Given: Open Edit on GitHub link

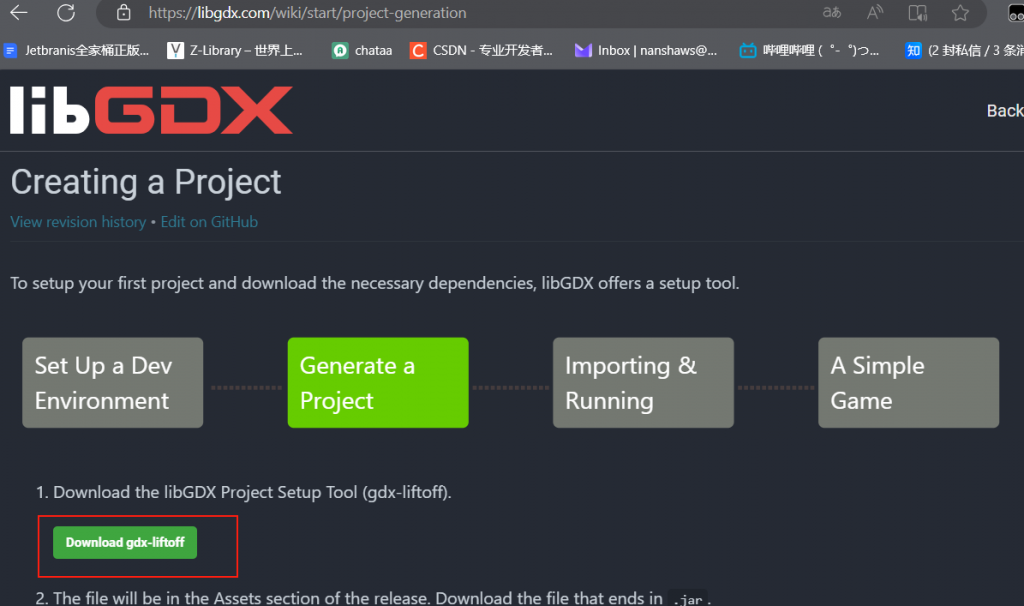Looking at the screenshot, I should [x=209, y=222].
